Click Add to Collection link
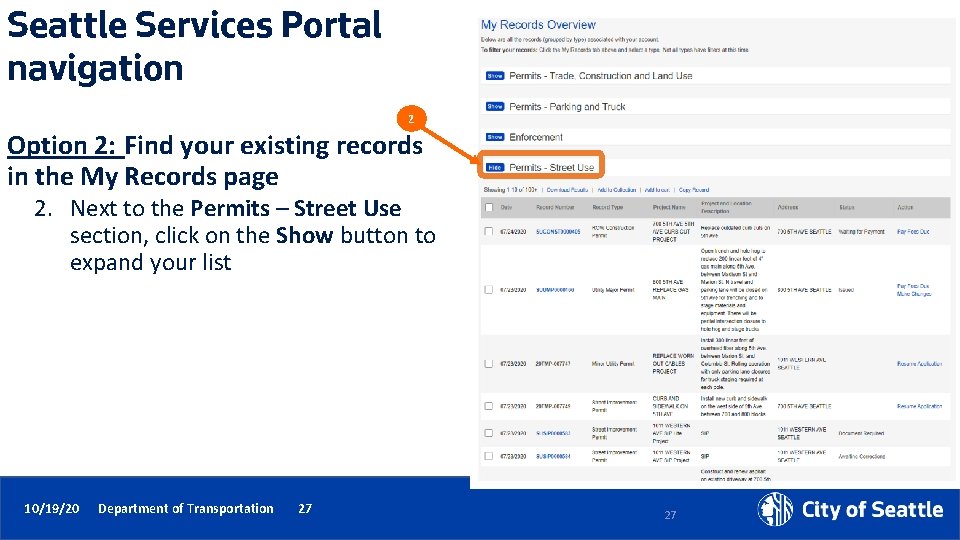The width and height of the screenshot is (960, 540). coord(617,190)
